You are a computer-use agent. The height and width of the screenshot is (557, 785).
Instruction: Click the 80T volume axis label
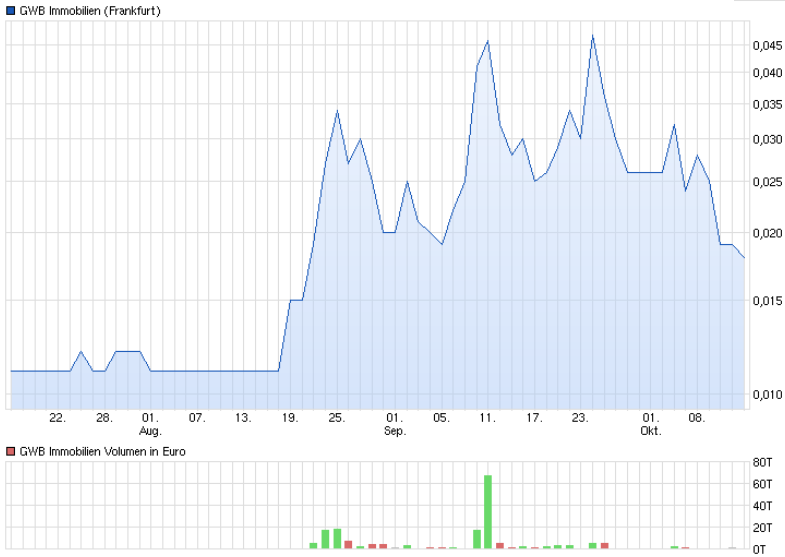pos(762,462)
